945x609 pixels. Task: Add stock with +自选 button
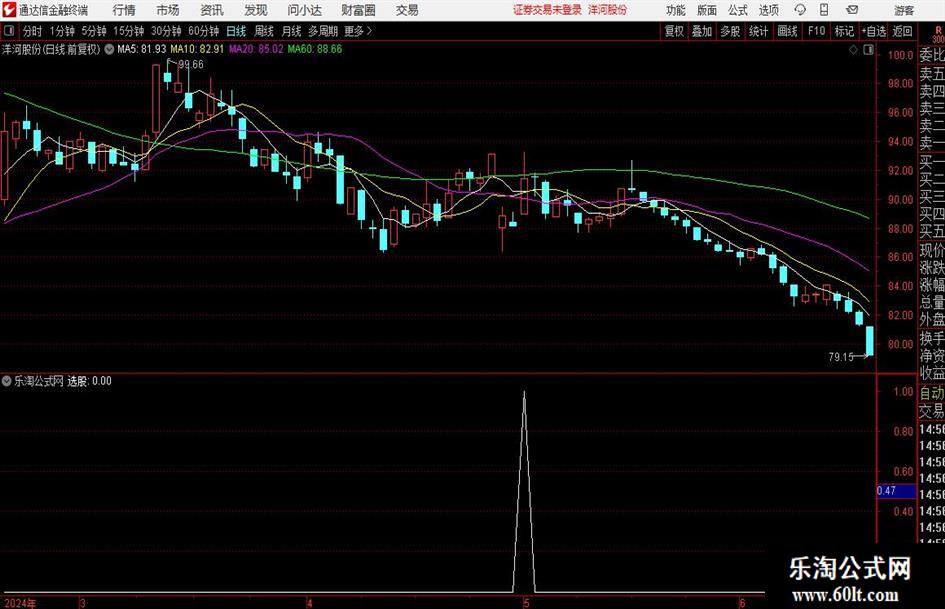click(x=873, y=31)
